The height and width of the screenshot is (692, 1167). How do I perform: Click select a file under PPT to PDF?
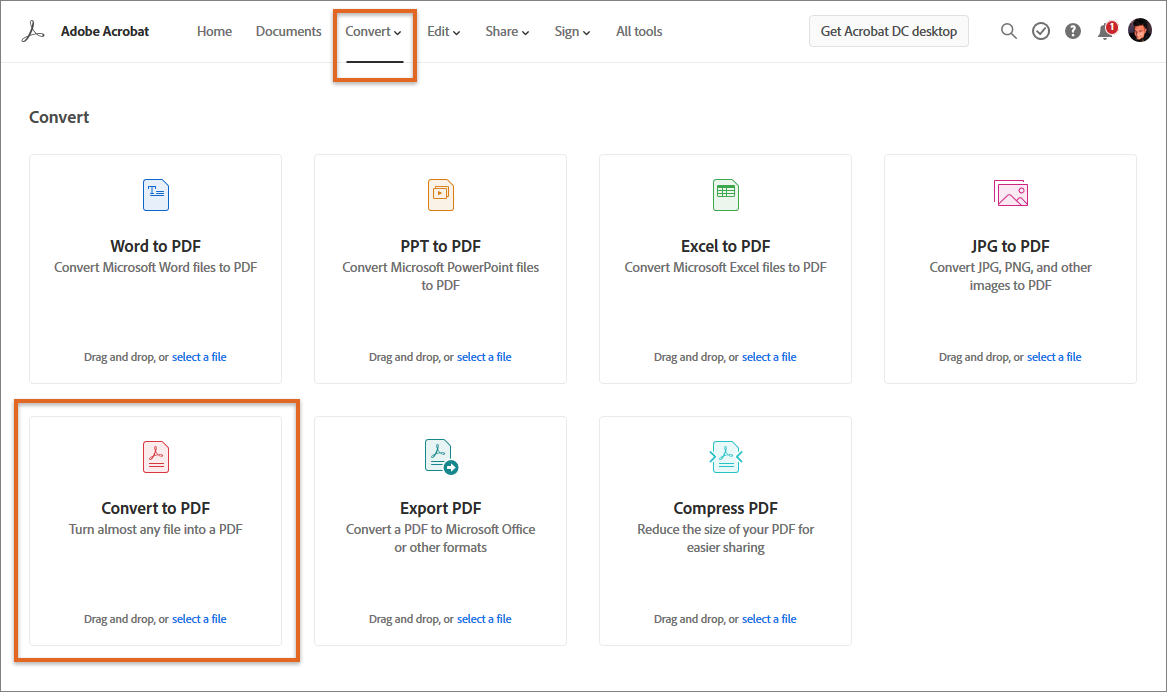tap(484, 356)
